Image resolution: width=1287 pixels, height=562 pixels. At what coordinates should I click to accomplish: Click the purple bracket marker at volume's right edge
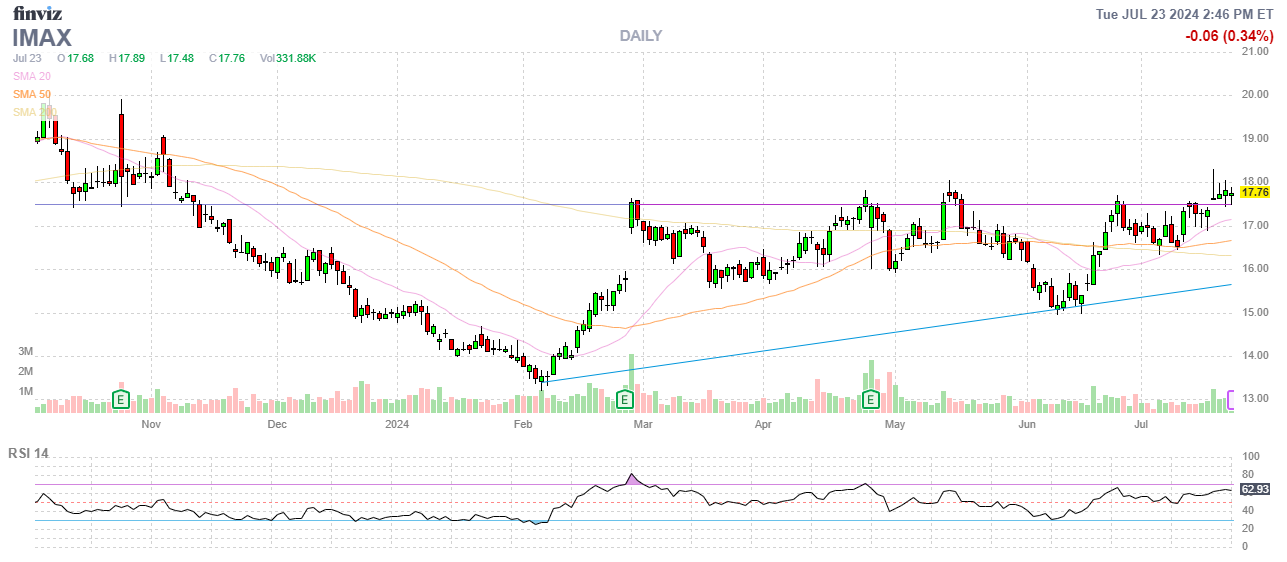coord(1232,397)
